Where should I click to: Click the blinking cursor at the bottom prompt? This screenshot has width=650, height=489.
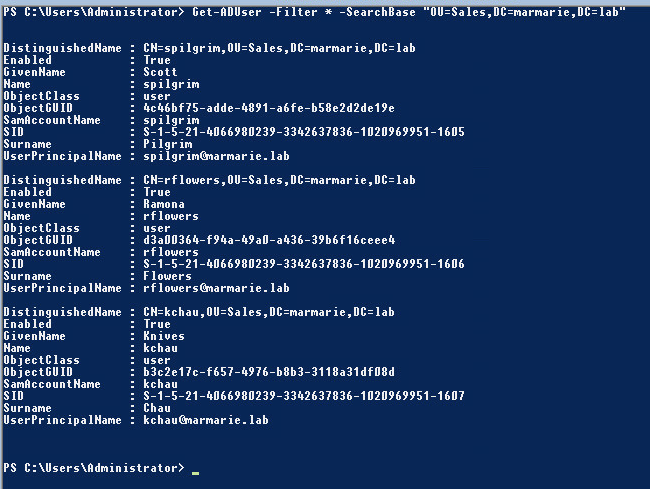pos(195,469)
